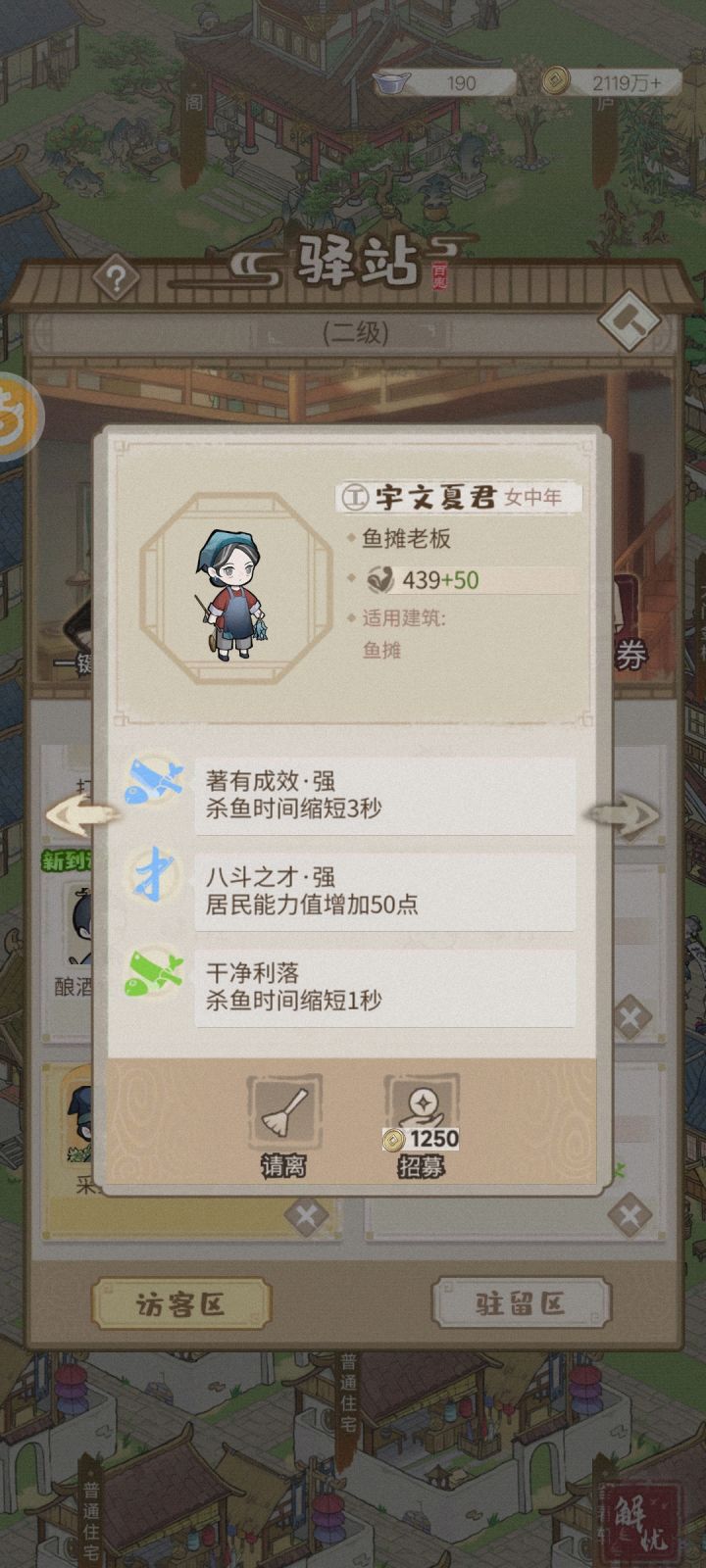This screenshot has height=1568, width=706.
Task: Tap the silver ingot currency icon
Action: (x=391, y=83)
